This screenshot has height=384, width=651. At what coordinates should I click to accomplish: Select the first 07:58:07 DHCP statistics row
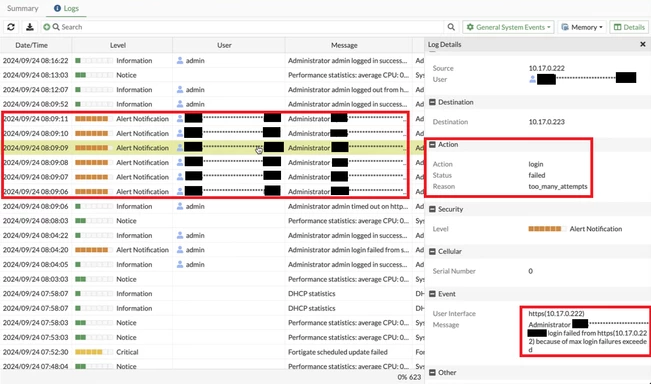[212, 294]
